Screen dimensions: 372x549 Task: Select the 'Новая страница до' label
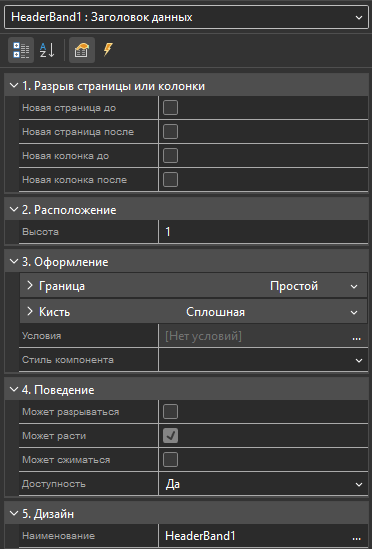[x=69, y=108]
